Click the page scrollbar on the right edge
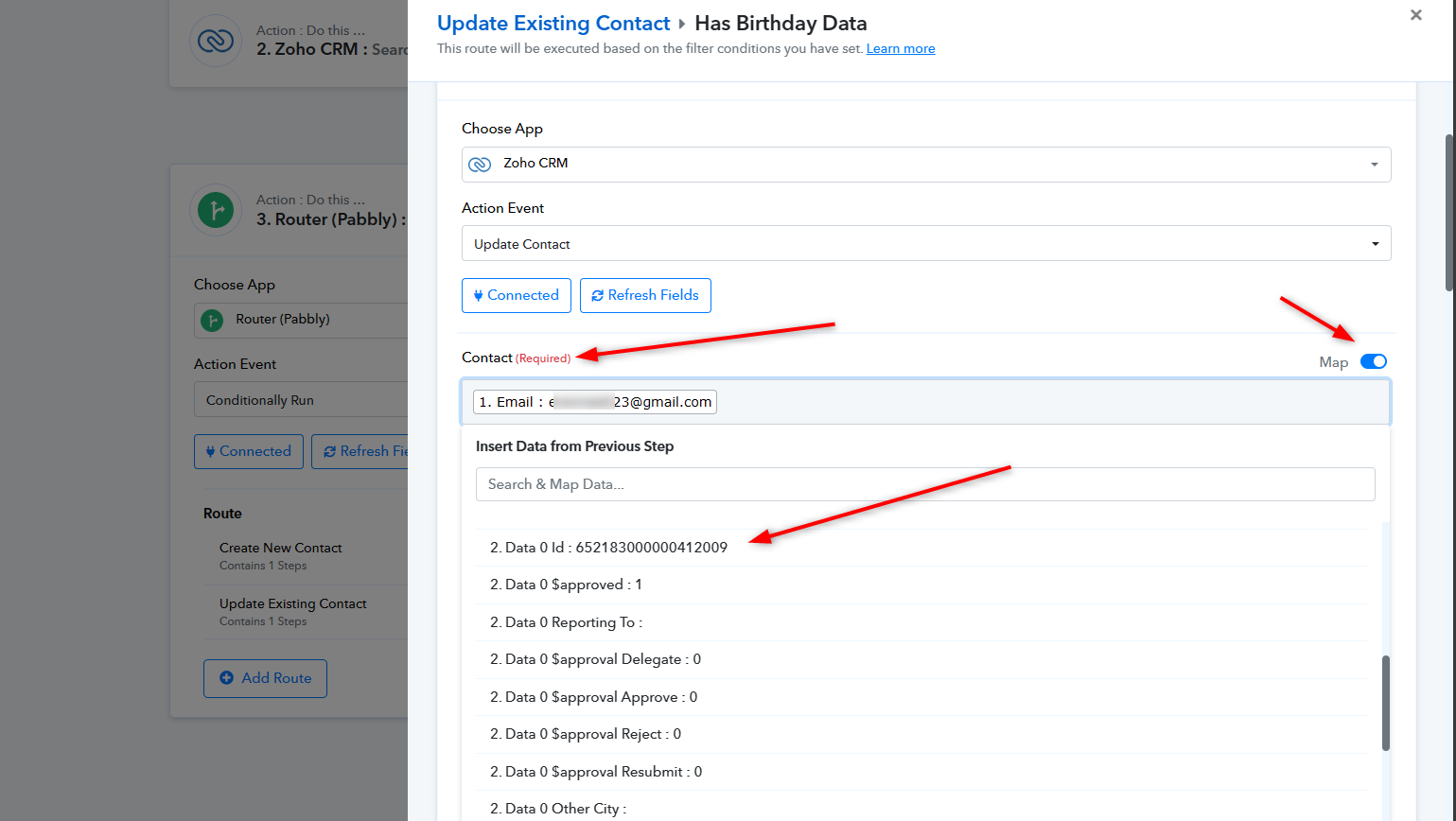Screen dimensions: 1456x821 click(x=1449, y=213)
